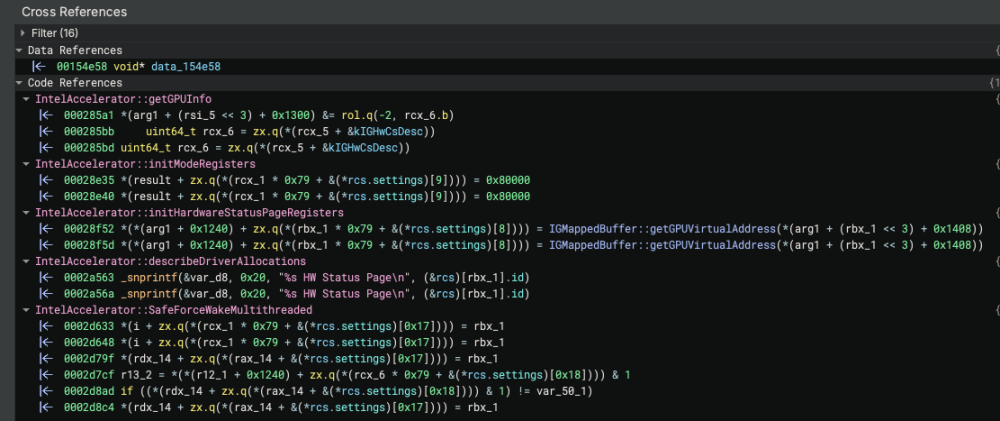Go to code reference 000285bd
The image size is (1000, 421).
click(237, 148)
